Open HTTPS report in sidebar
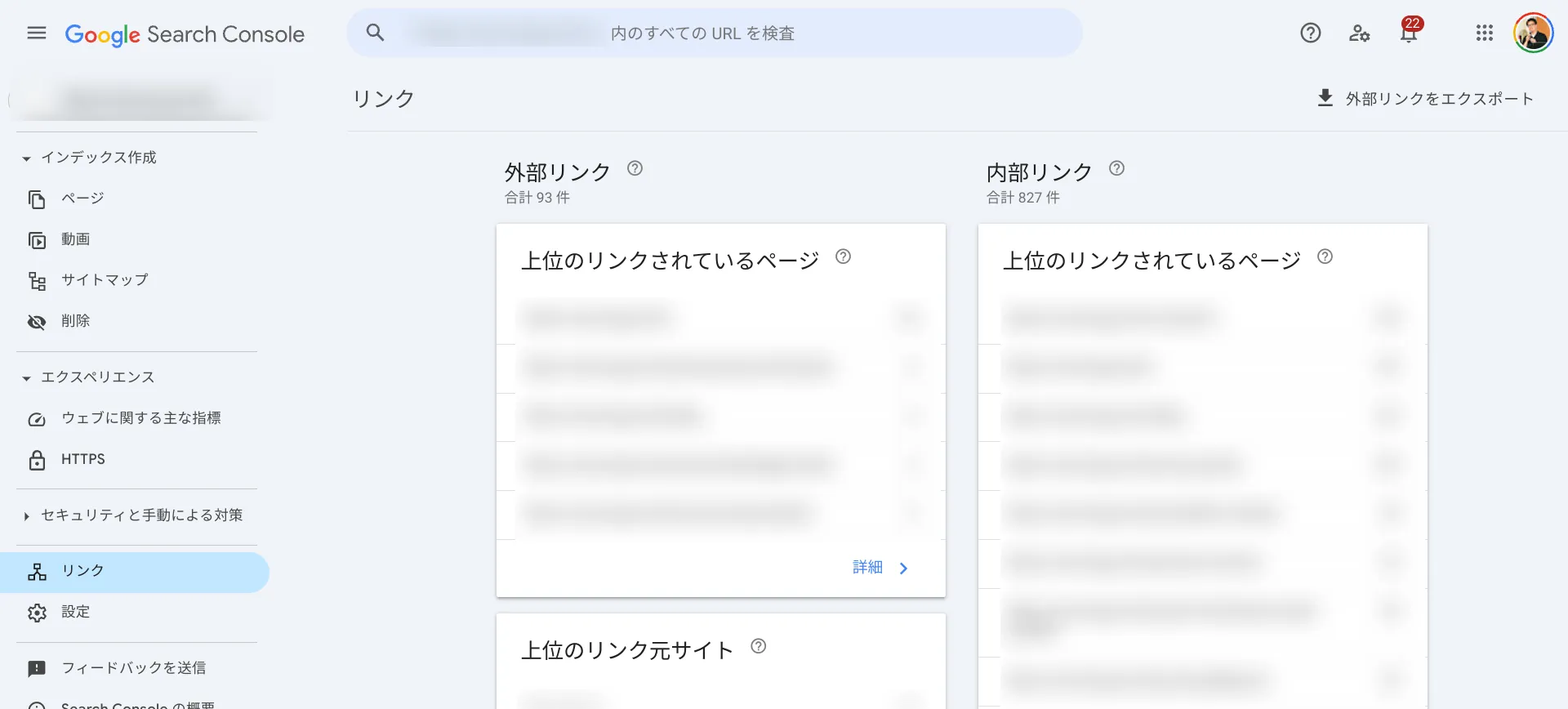Viewport: 1568px width, 709px height. click(x=83, y=459)
